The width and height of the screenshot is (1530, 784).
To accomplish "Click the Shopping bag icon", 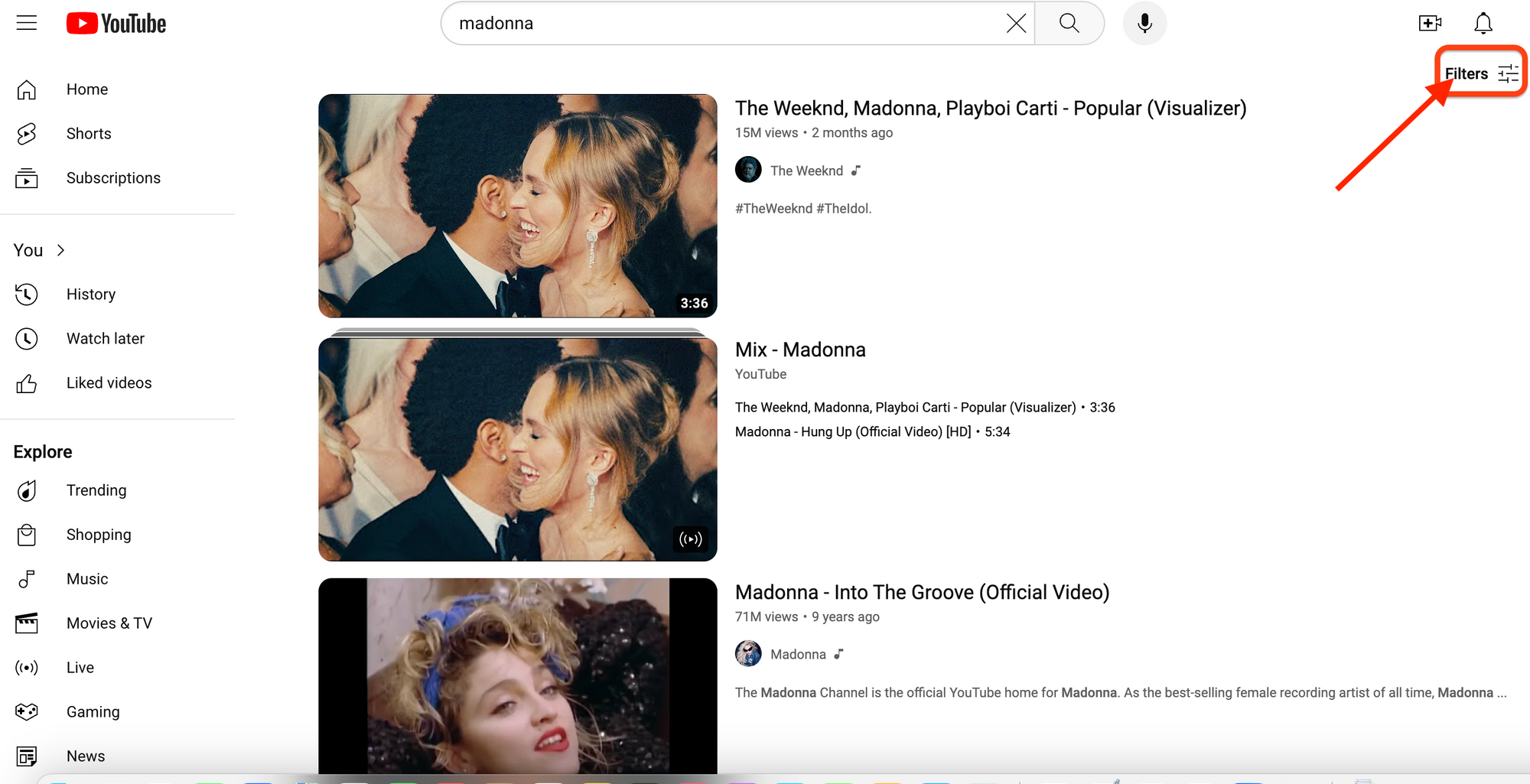I will point(27,535).
